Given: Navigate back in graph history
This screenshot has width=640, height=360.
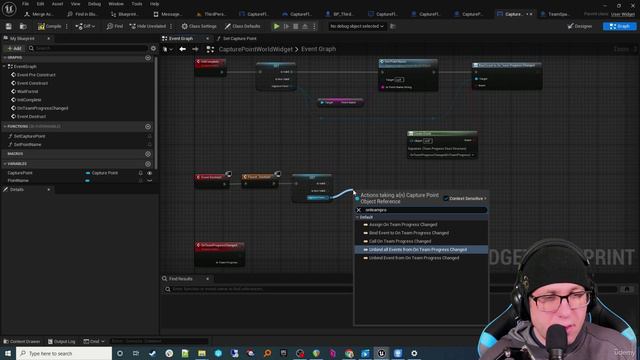Looking at the screenshot, I should pyautogui.click(x=182, y=49).
